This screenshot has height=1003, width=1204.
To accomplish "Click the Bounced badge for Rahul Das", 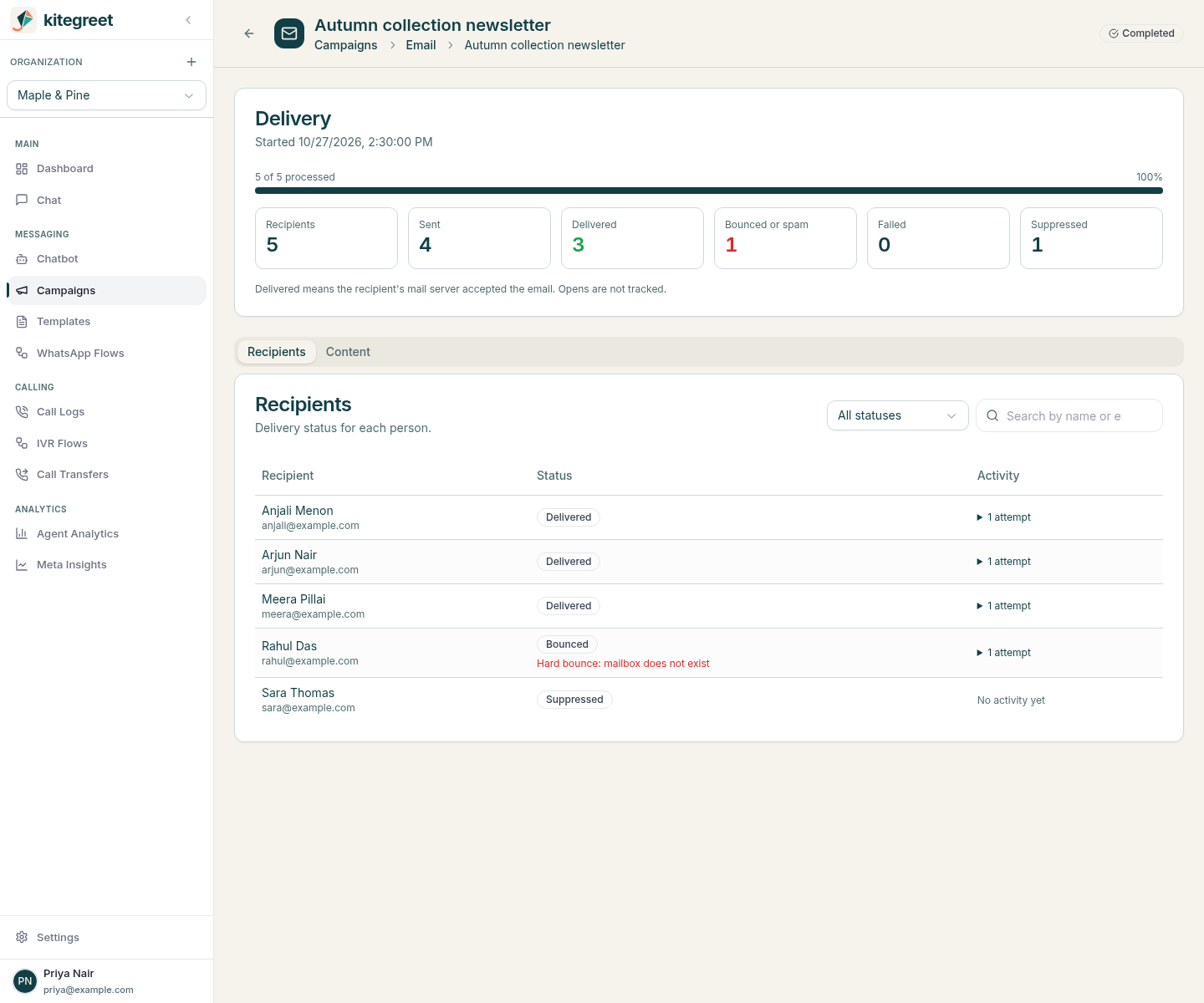I will 567,644.
